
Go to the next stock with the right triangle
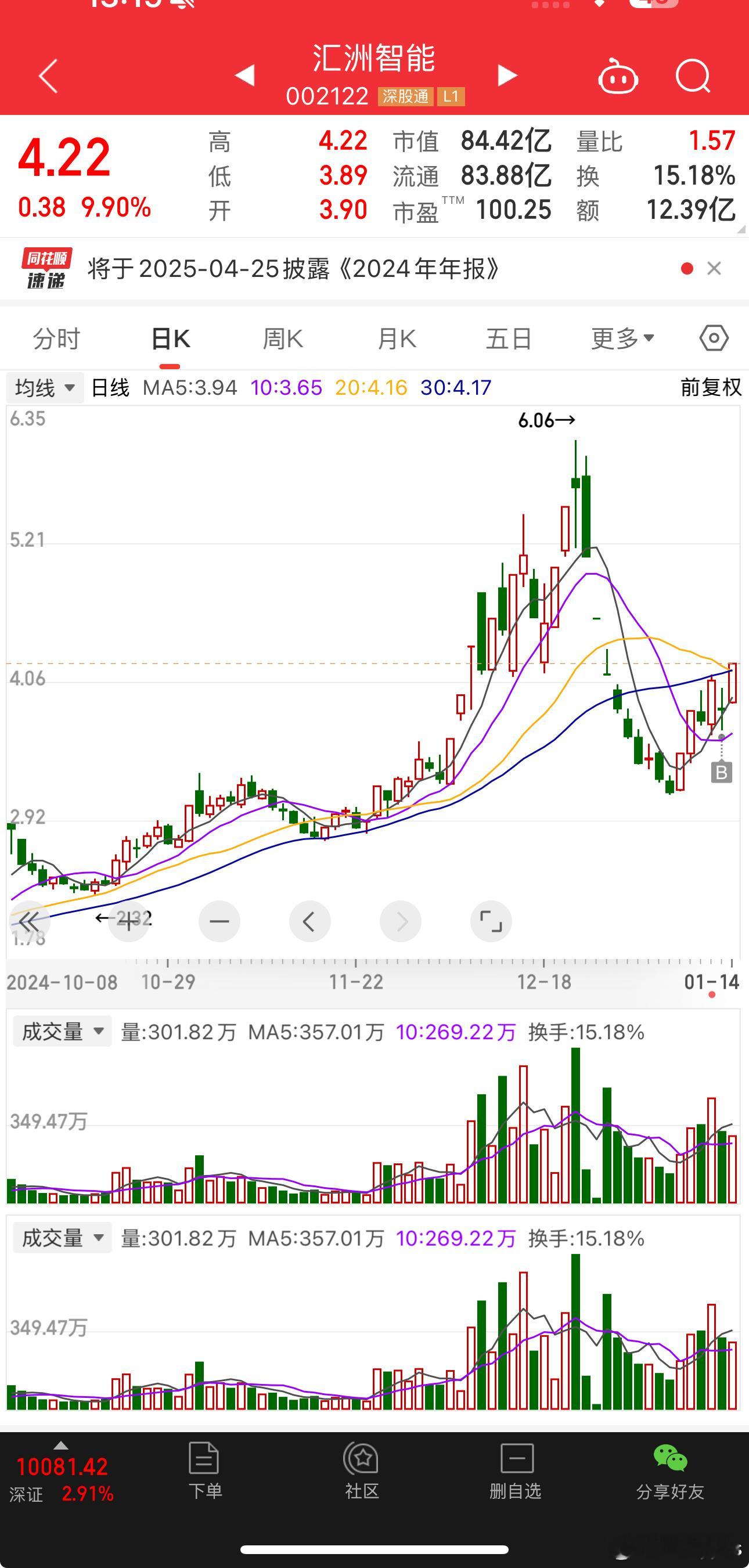coord(507,75)
